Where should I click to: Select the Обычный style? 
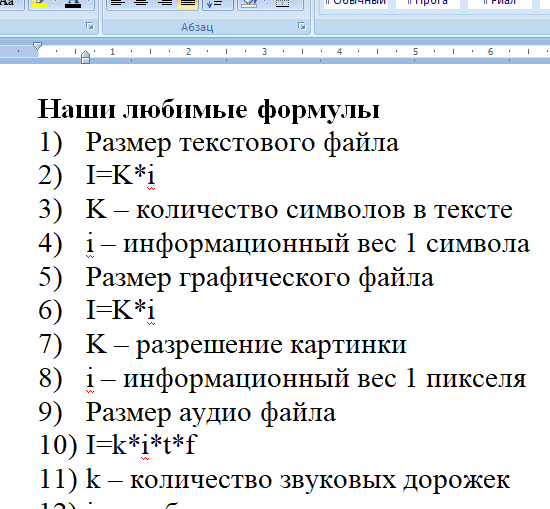[x=355, y=4]
